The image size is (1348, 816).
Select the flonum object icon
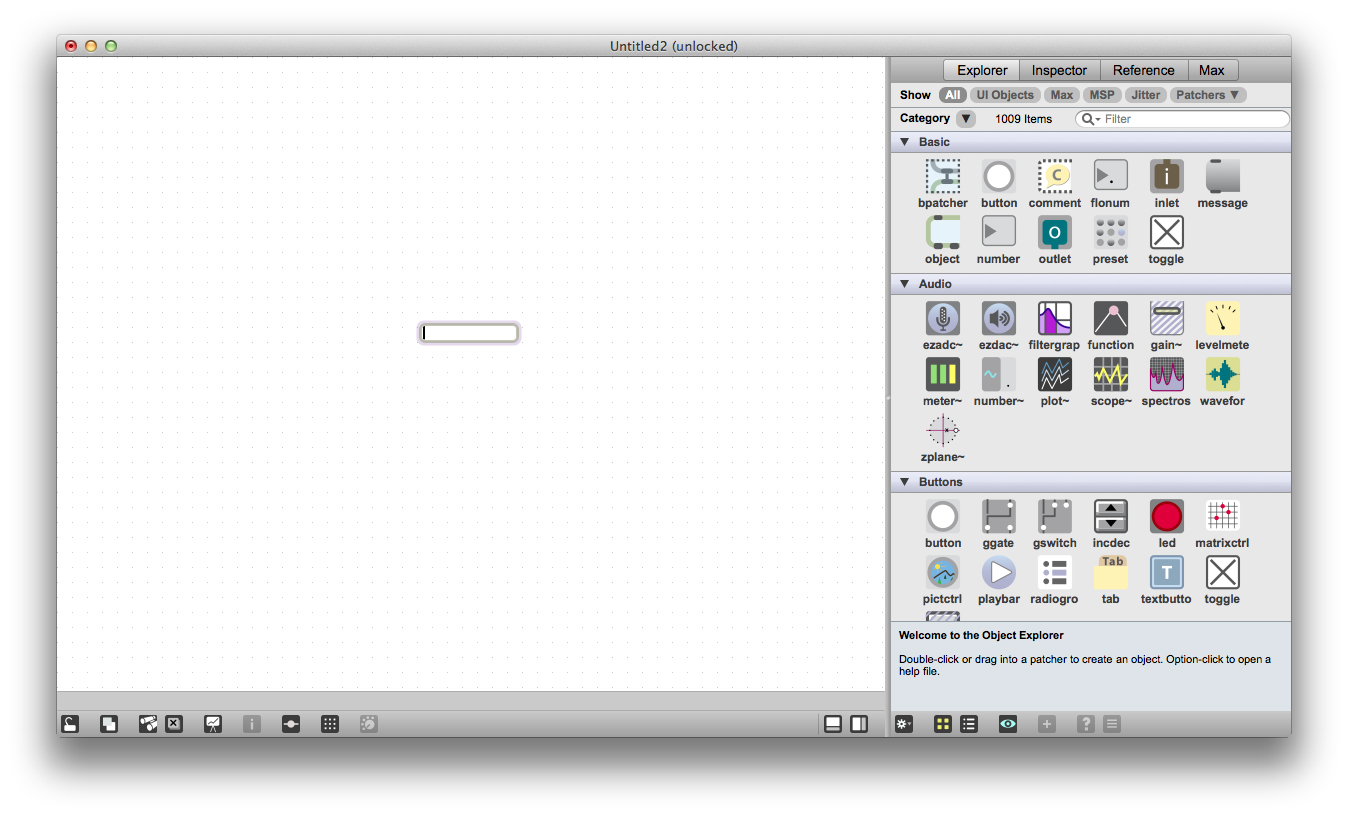tap(1110, 177)
